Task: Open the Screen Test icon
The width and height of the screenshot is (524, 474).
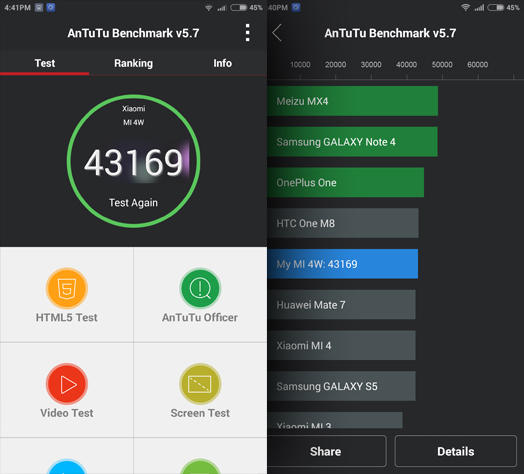Action: [x=200, y=384]
